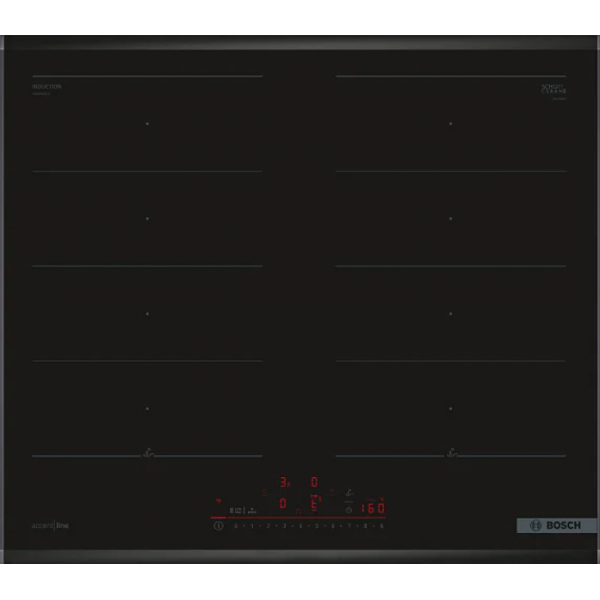The width and height of the screenshot is (600, 600).
Task: Tap the flex zone symbol left of the divider
Action: coord(236,511)
